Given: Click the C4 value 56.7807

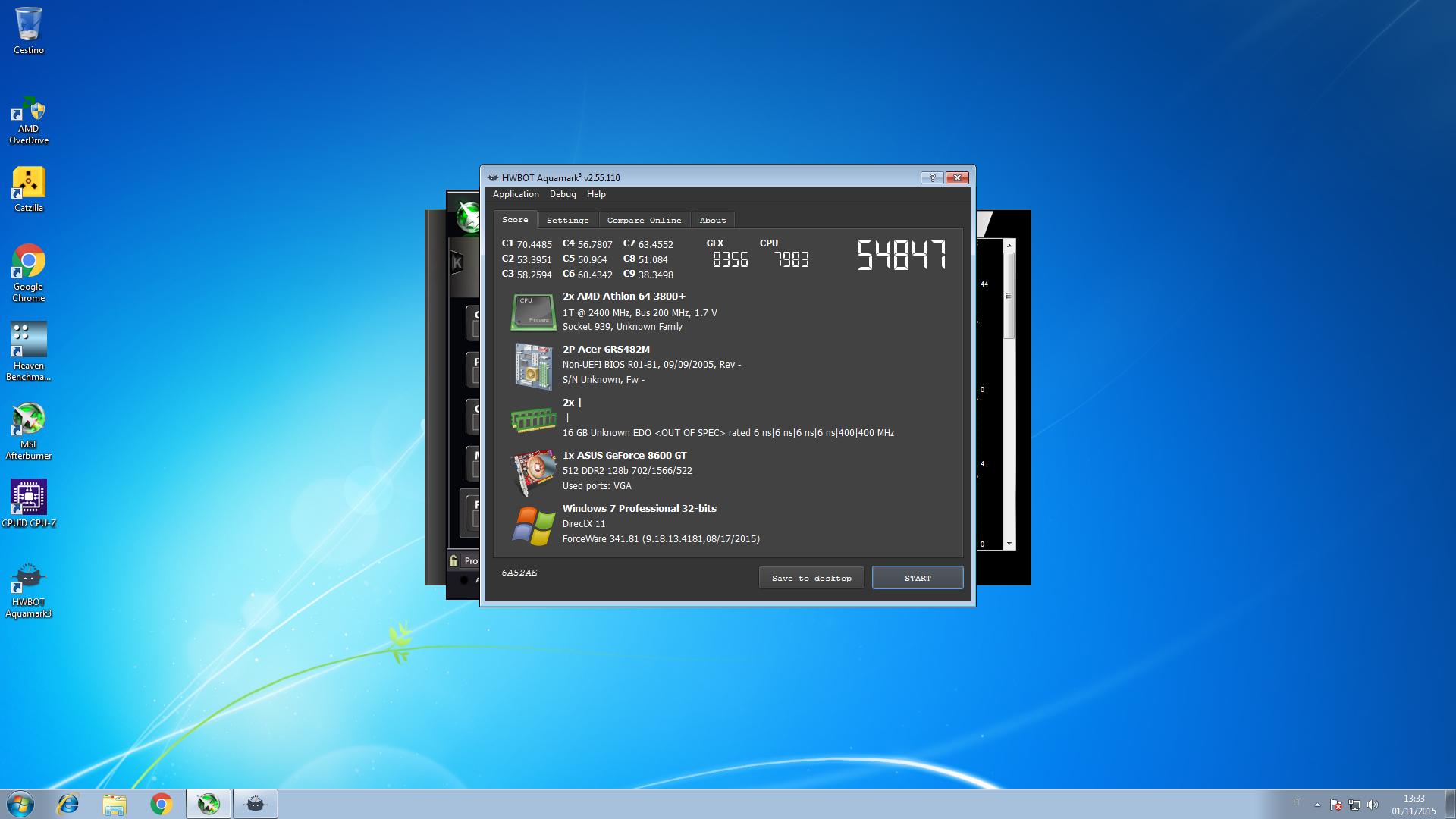Looking at the screenshot, I should (x=595, y=244).
